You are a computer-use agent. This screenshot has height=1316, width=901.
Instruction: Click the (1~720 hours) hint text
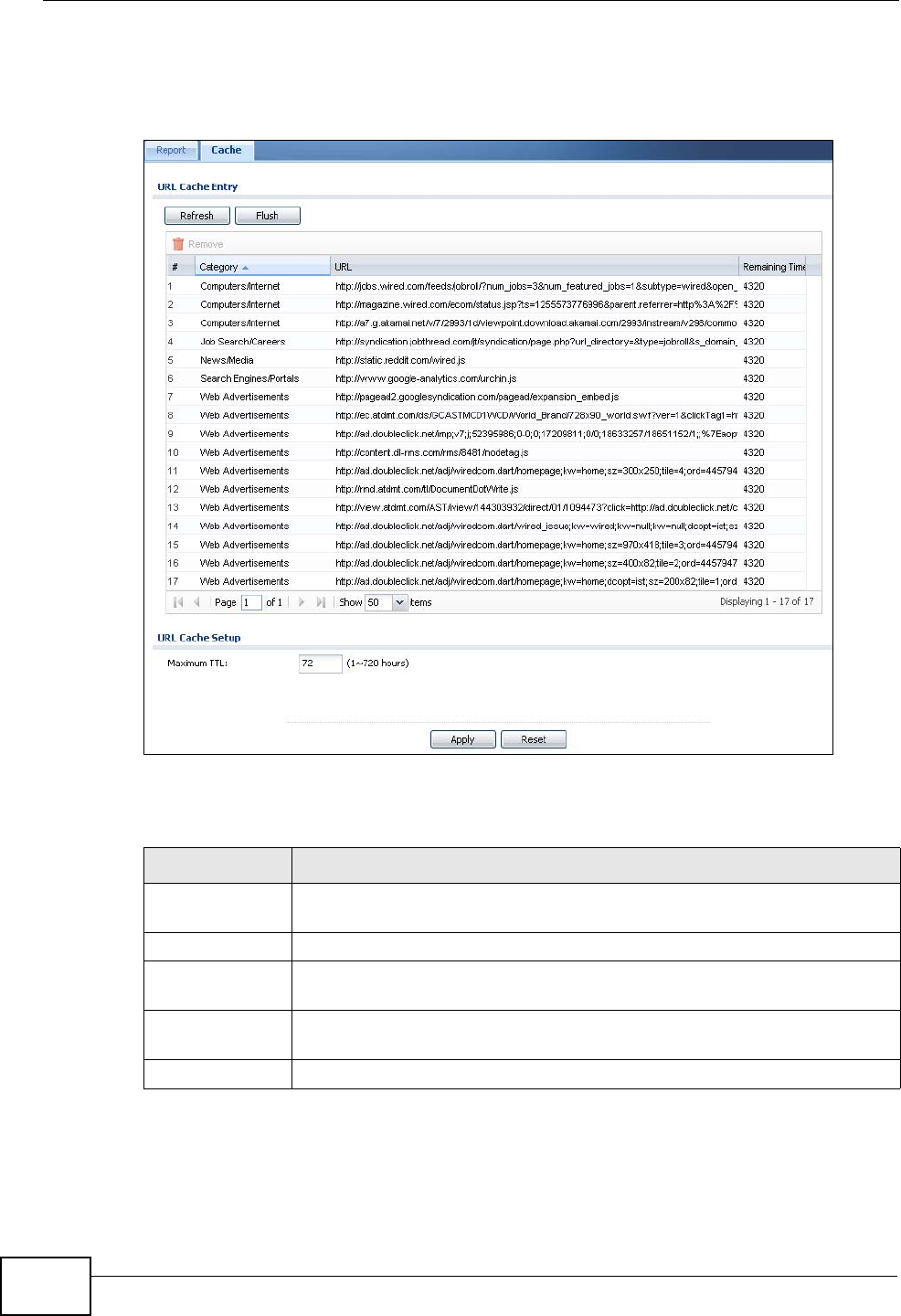(x=377, y=663)
